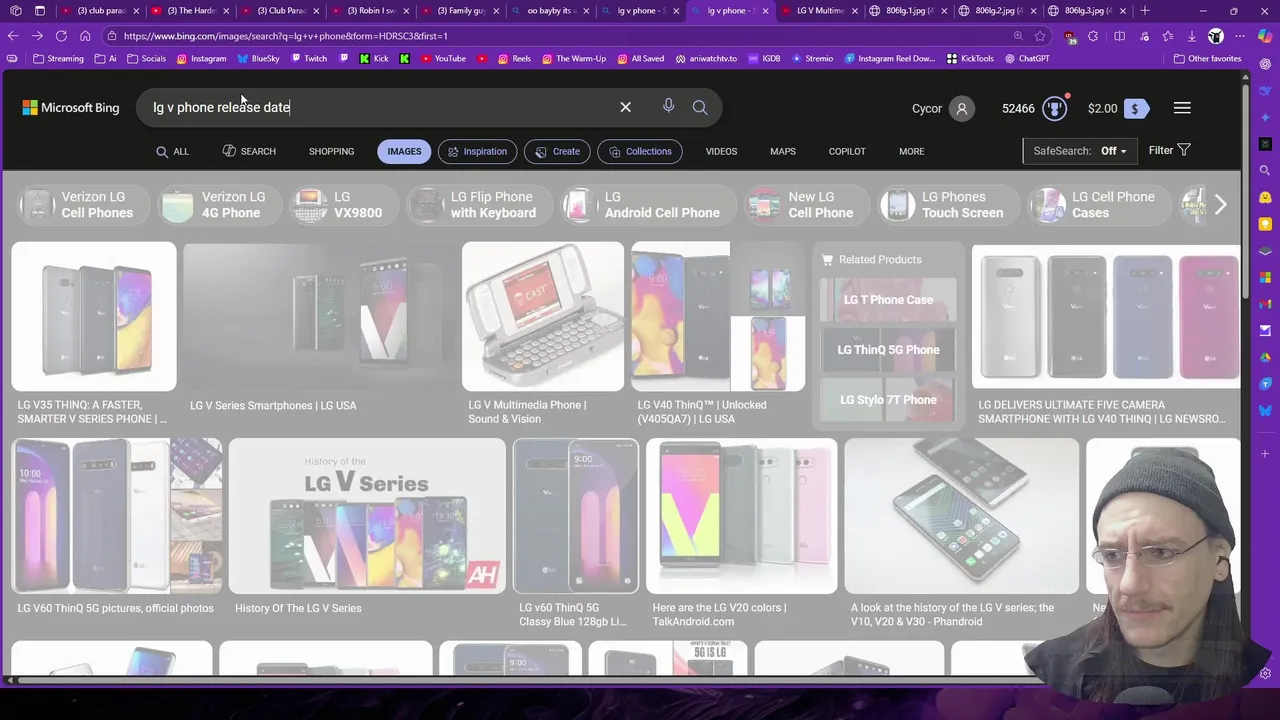Select the LG Cell Phone Cases chip

click(x=1098, y=204)
